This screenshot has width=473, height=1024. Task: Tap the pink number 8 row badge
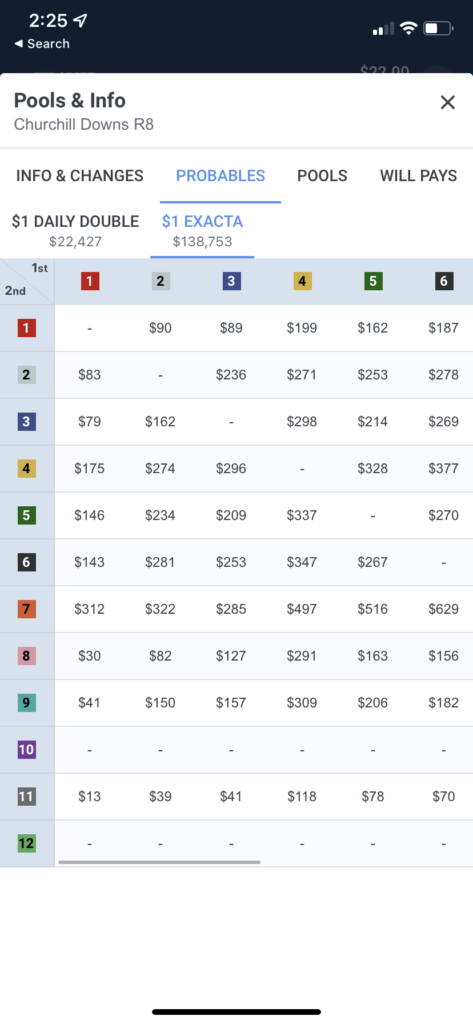click(x=26, y=656)
